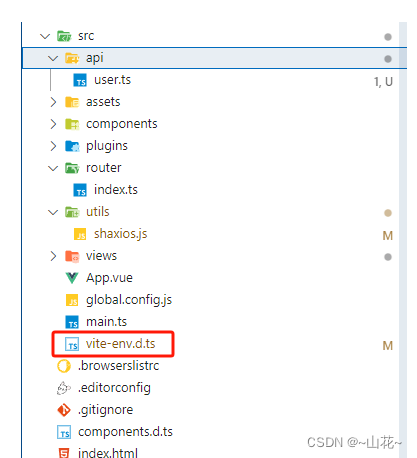Select the plugins folder name

pyautogui.click(x=107, y=146)
